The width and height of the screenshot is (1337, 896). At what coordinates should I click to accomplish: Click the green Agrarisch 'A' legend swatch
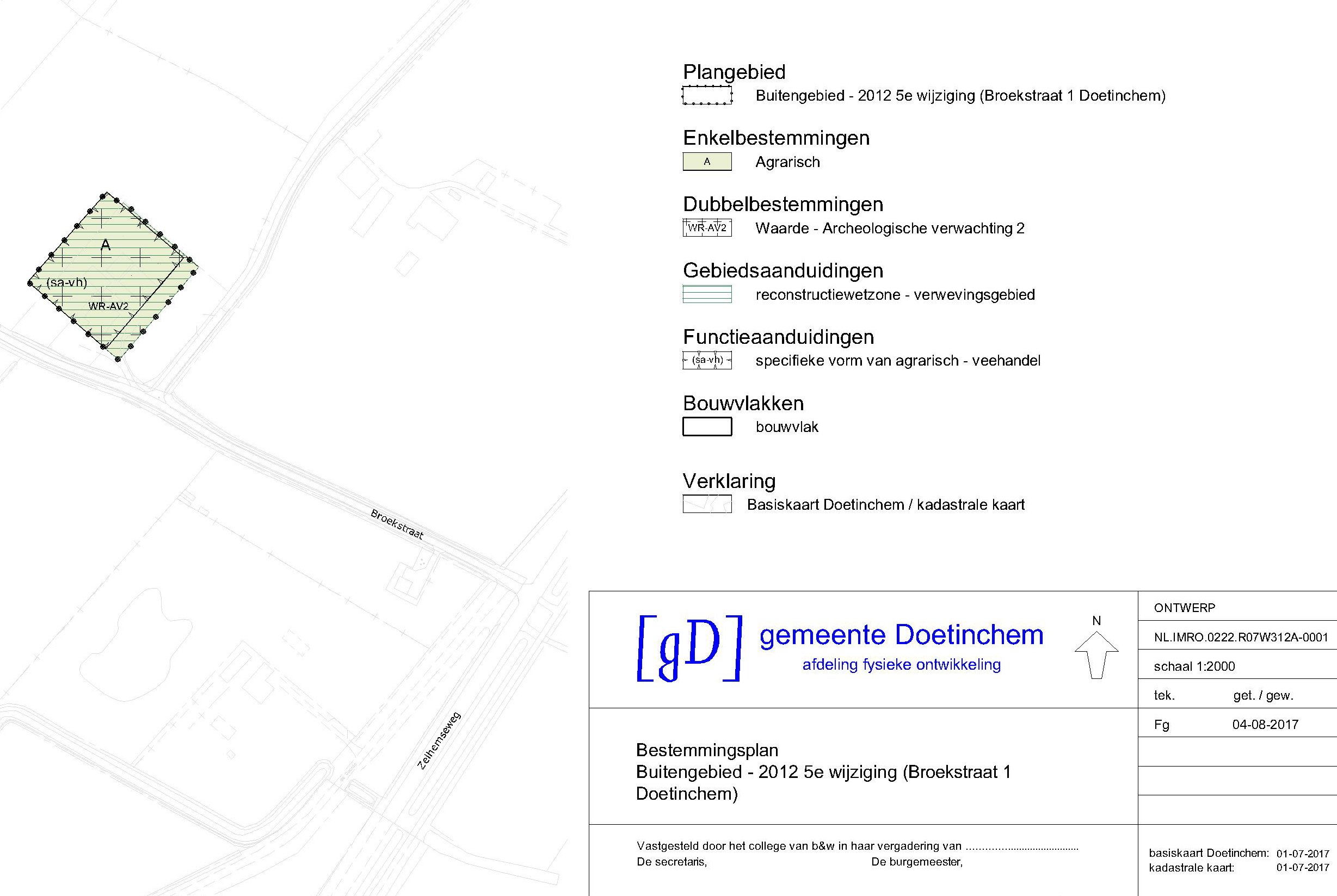point(707,162)
